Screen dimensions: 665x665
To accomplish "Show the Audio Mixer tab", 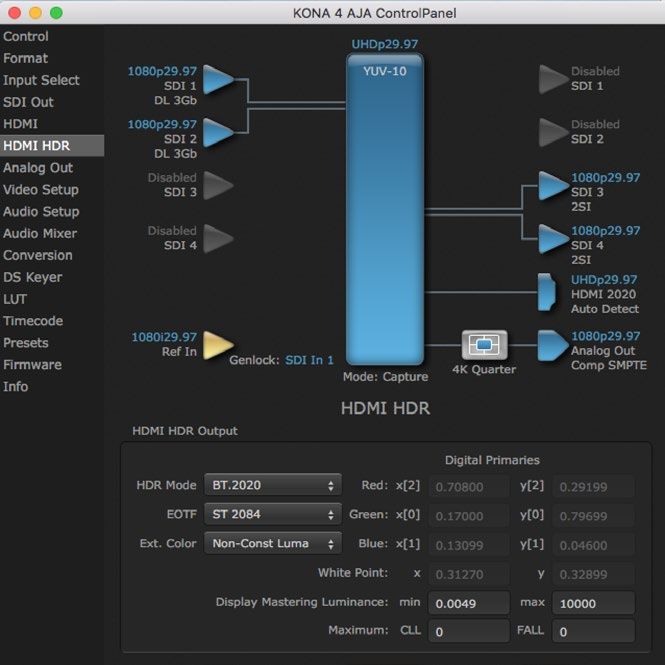I will tap(52, 233).
